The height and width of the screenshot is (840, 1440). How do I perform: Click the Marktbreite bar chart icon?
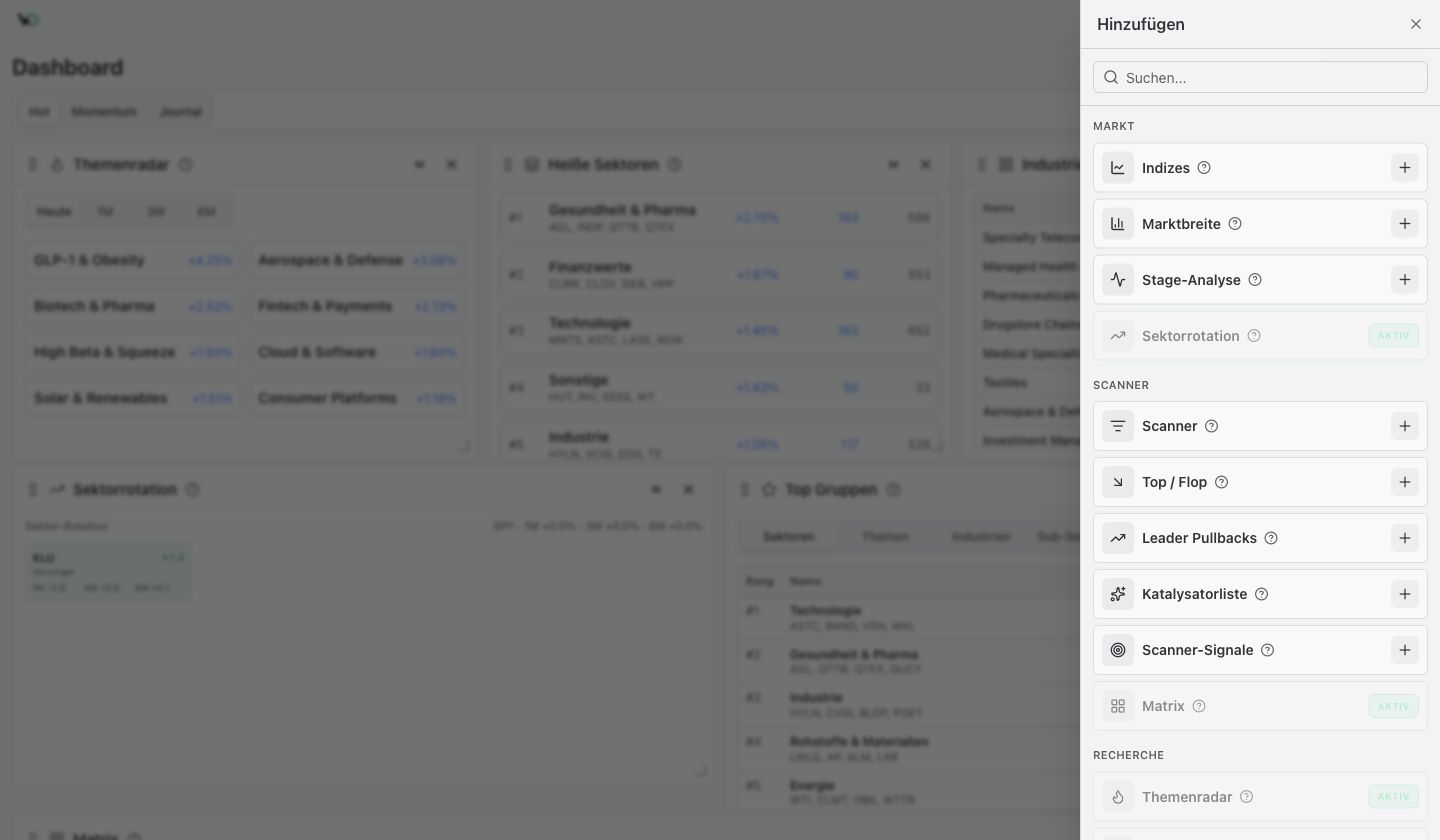tap(1118, 224)
